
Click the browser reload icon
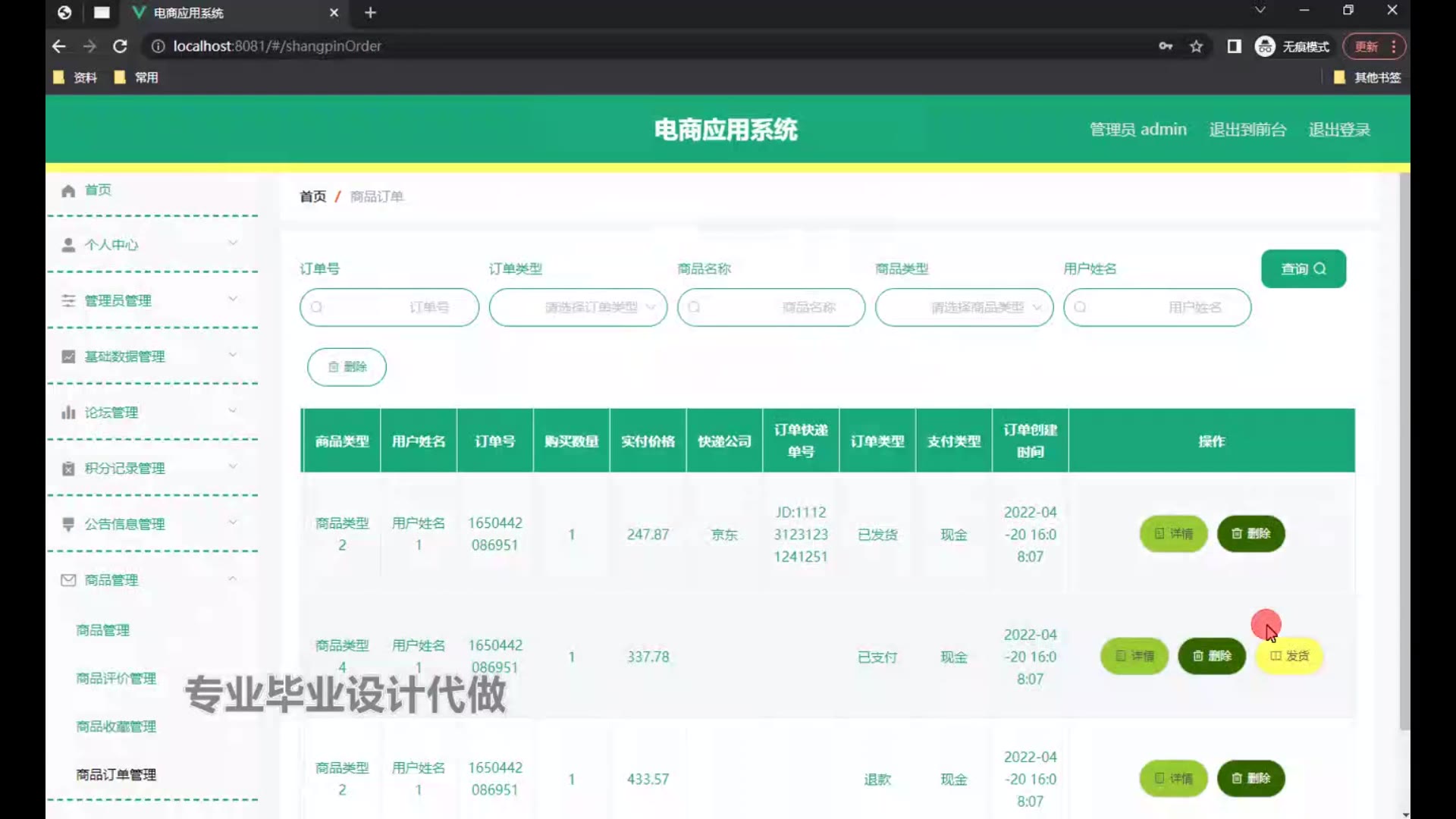(x=120, y=46)
